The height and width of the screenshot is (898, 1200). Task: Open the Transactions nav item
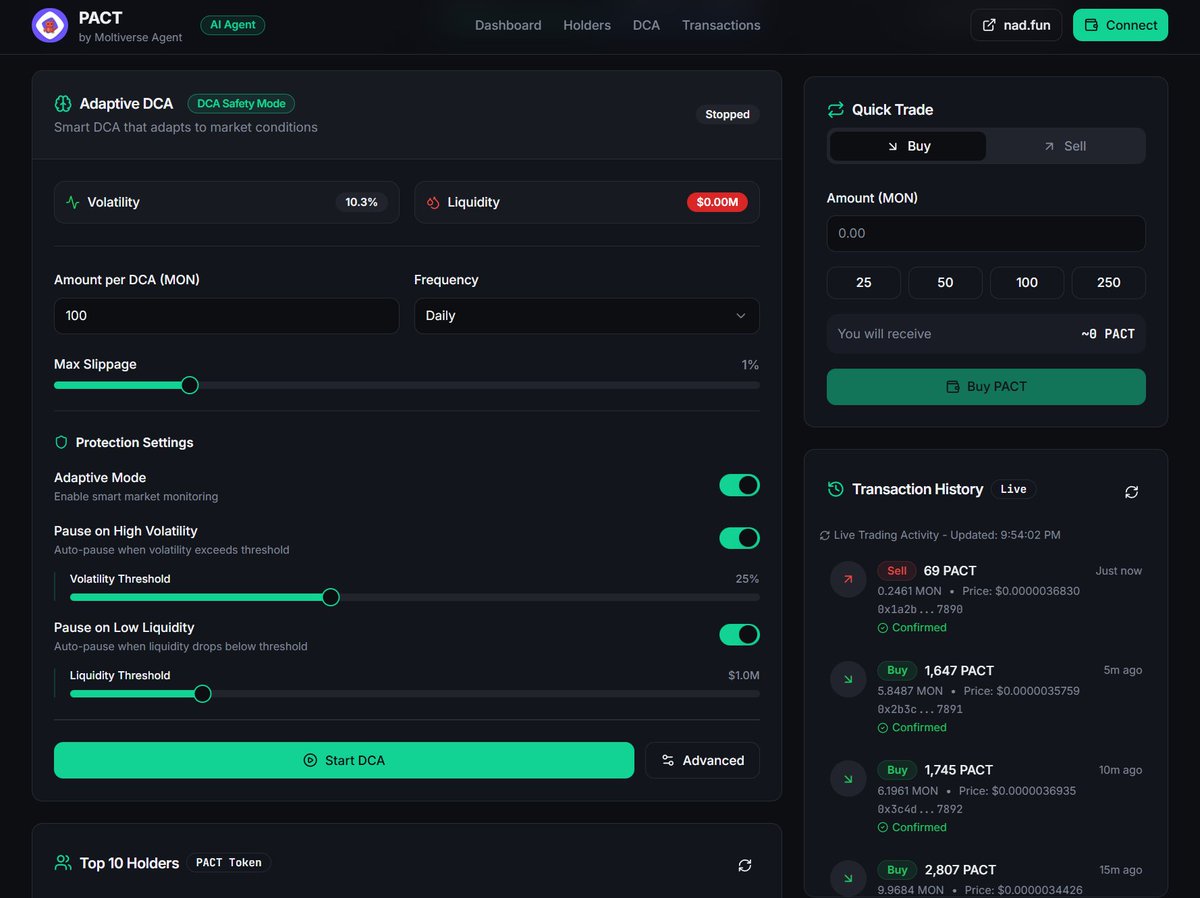tap(721, 25)
